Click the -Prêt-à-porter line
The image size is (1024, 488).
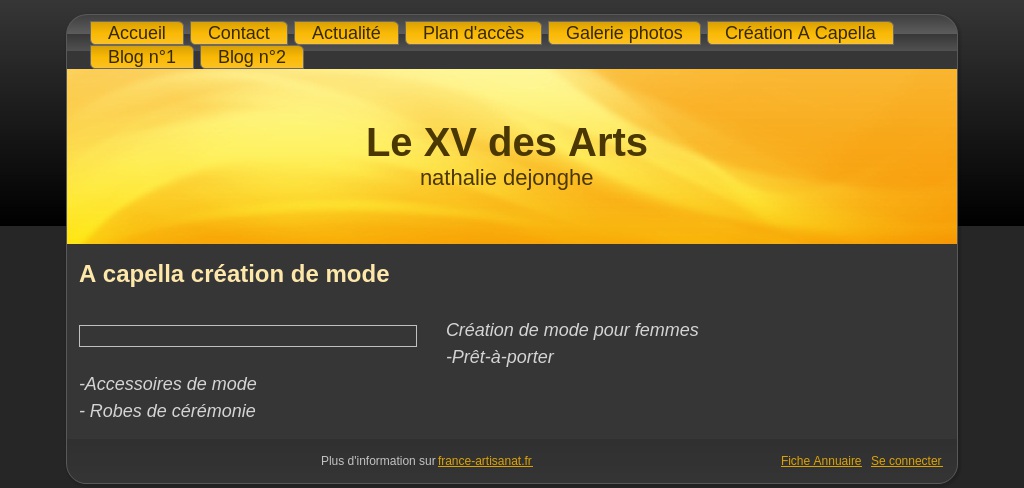[500, 357]
